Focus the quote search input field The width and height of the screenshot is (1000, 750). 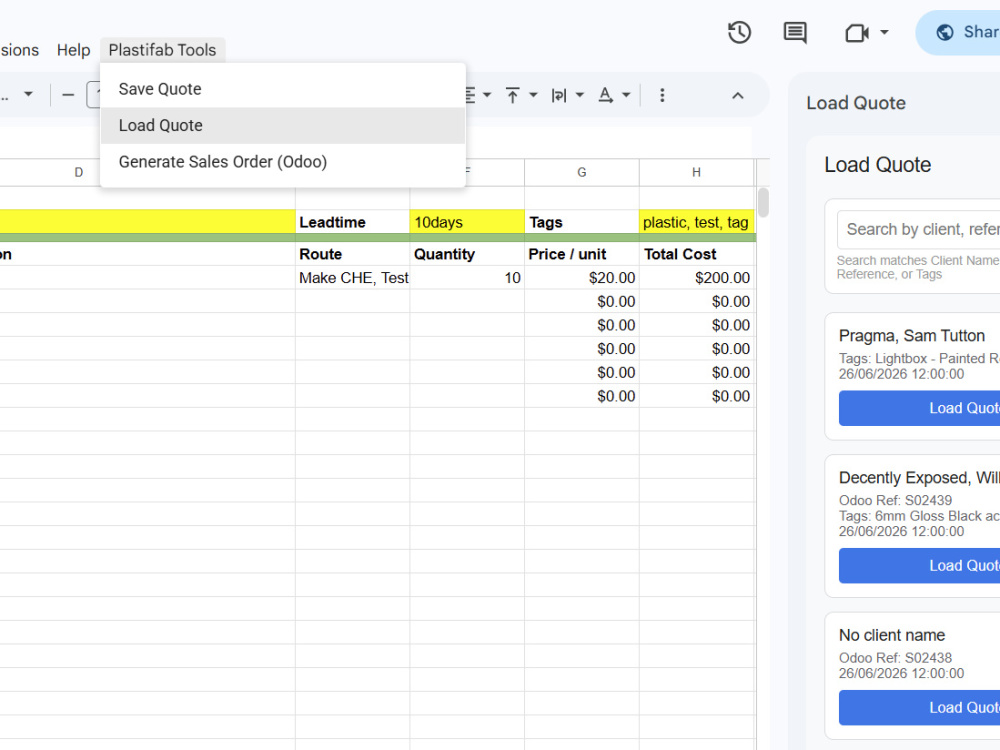pos(918,229)
